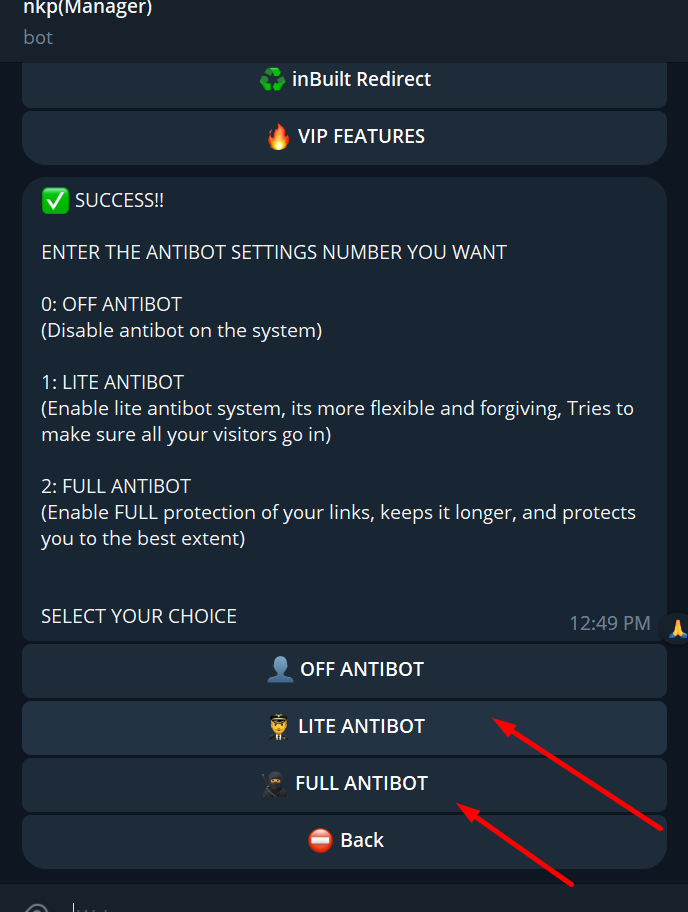Click the bot status label under title

pyautogui.click(x=38, y=37)
